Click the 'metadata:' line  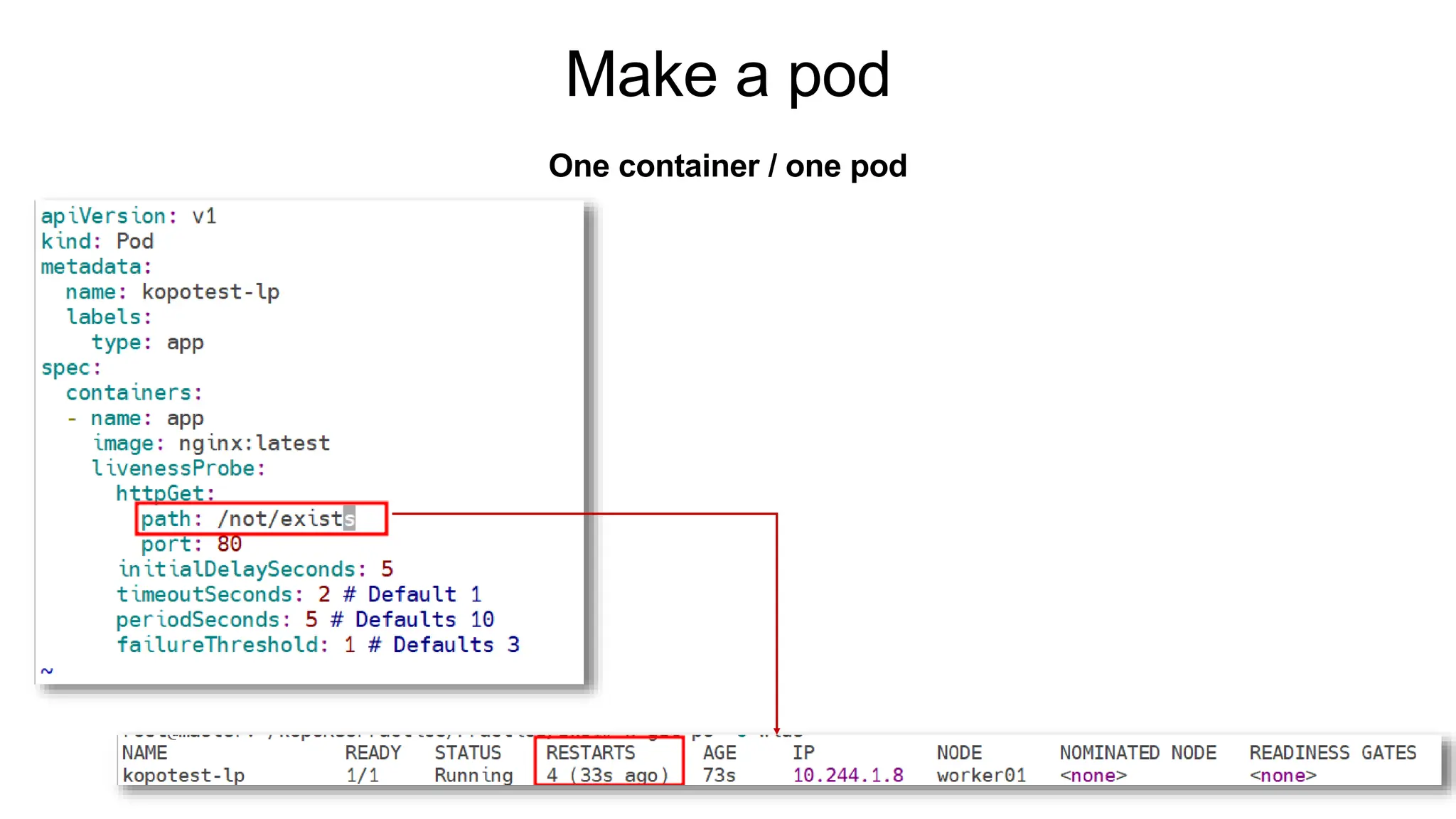(x=97, y=267)
